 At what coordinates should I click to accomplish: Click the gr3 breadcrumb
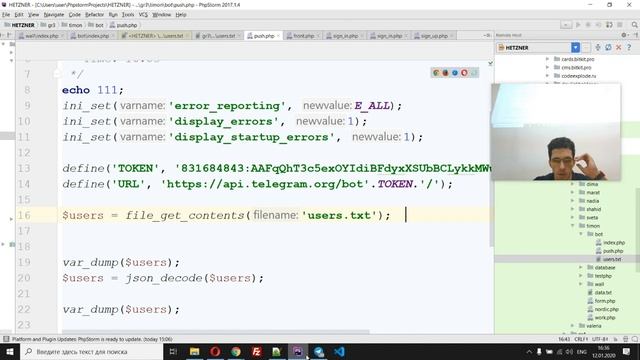pos(48,25)
